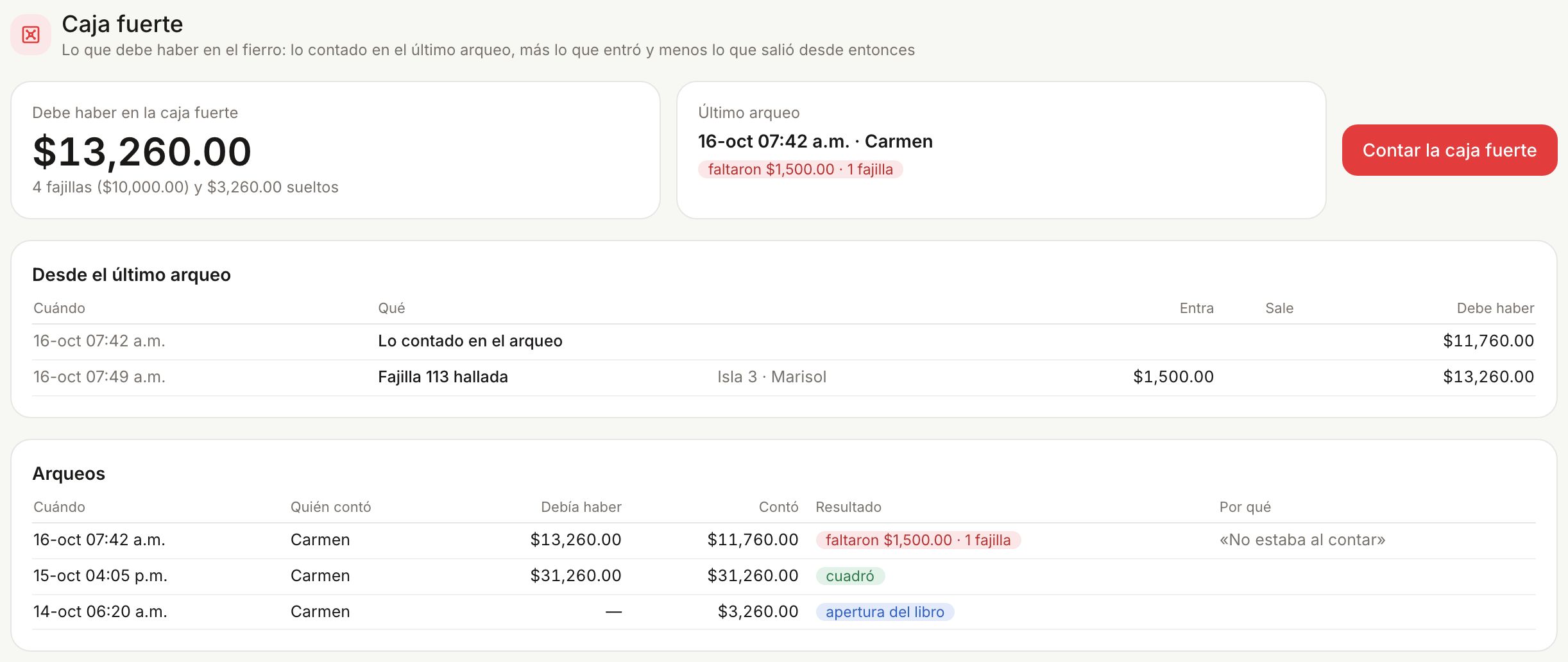1568x662 pixels.
Task: Click the $13,260.00 expected safe total
Action: click(142, 151)
